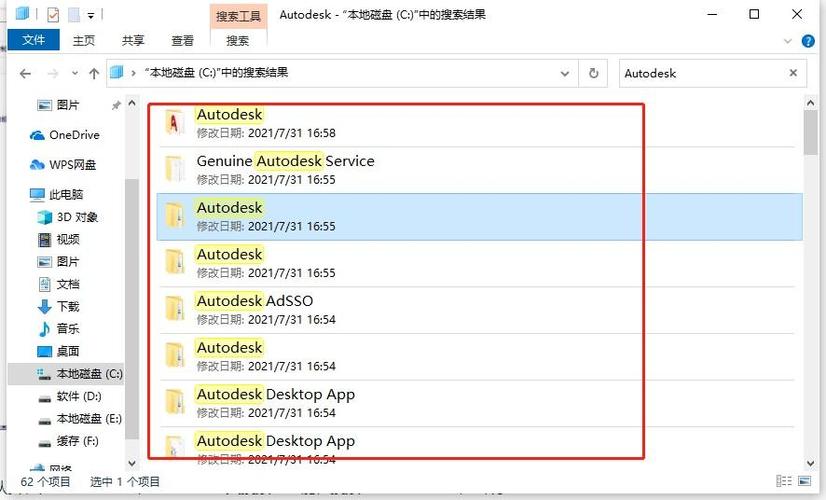The image size is (826, 500).
Task: Click the New Folder quick access icon
Action: click(x=74, y=15)
